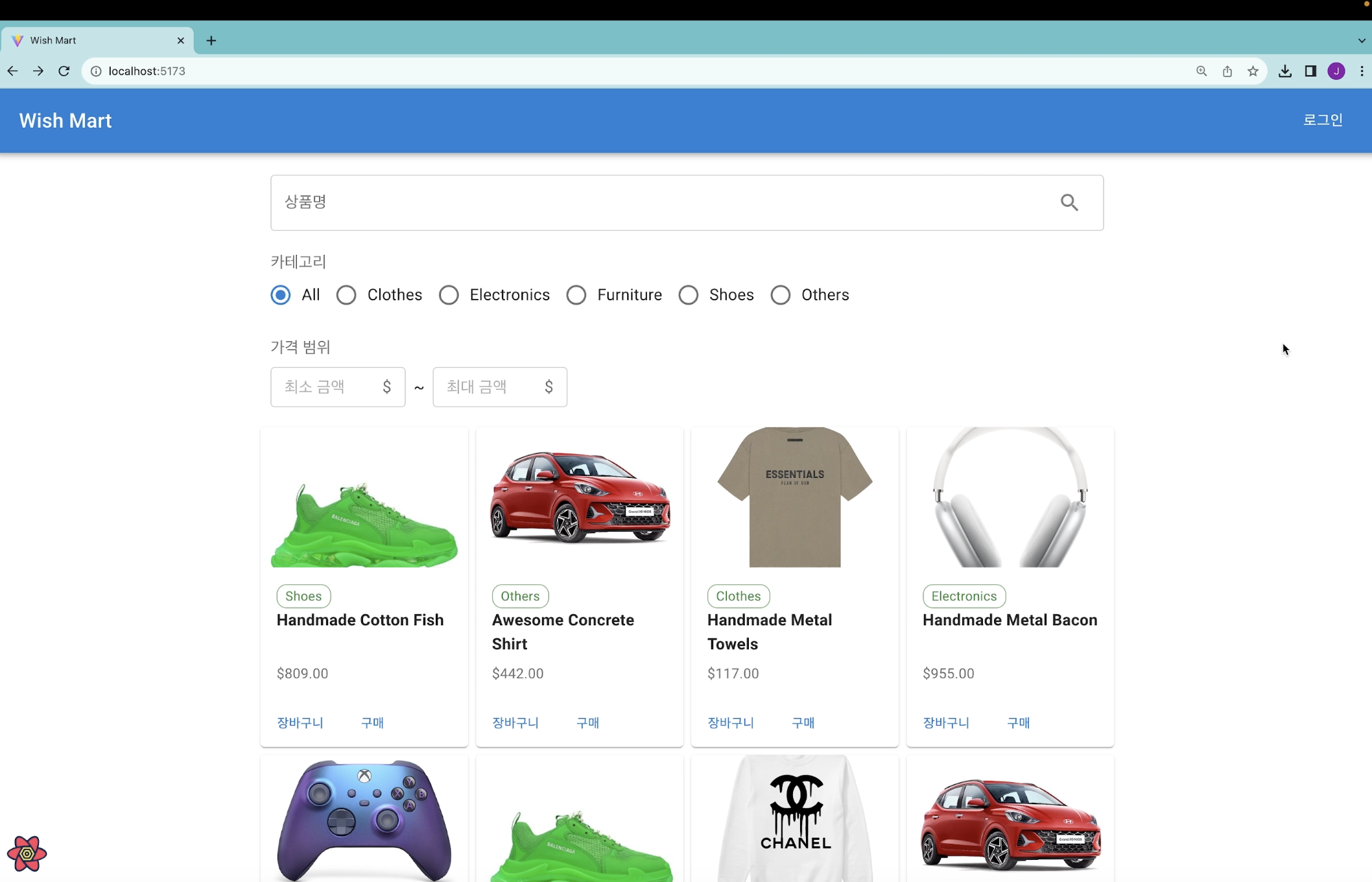This screenshot has width=1372, height=882.
Task: Add Handmade Cotton Fish to 장바구니
Action: click(300, 722)
